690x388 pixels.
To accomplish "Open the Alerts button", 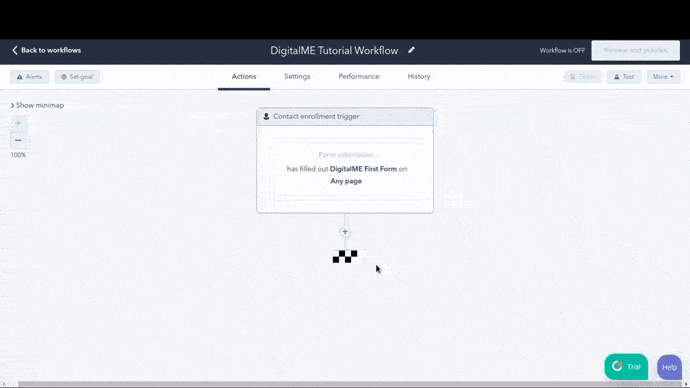I will pos(30,77).
